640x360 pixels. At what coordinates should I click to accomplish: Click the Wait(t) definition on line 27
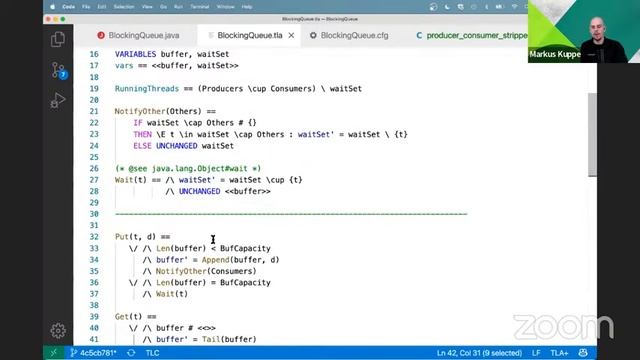pyautogui.click(x=131, y=180)
